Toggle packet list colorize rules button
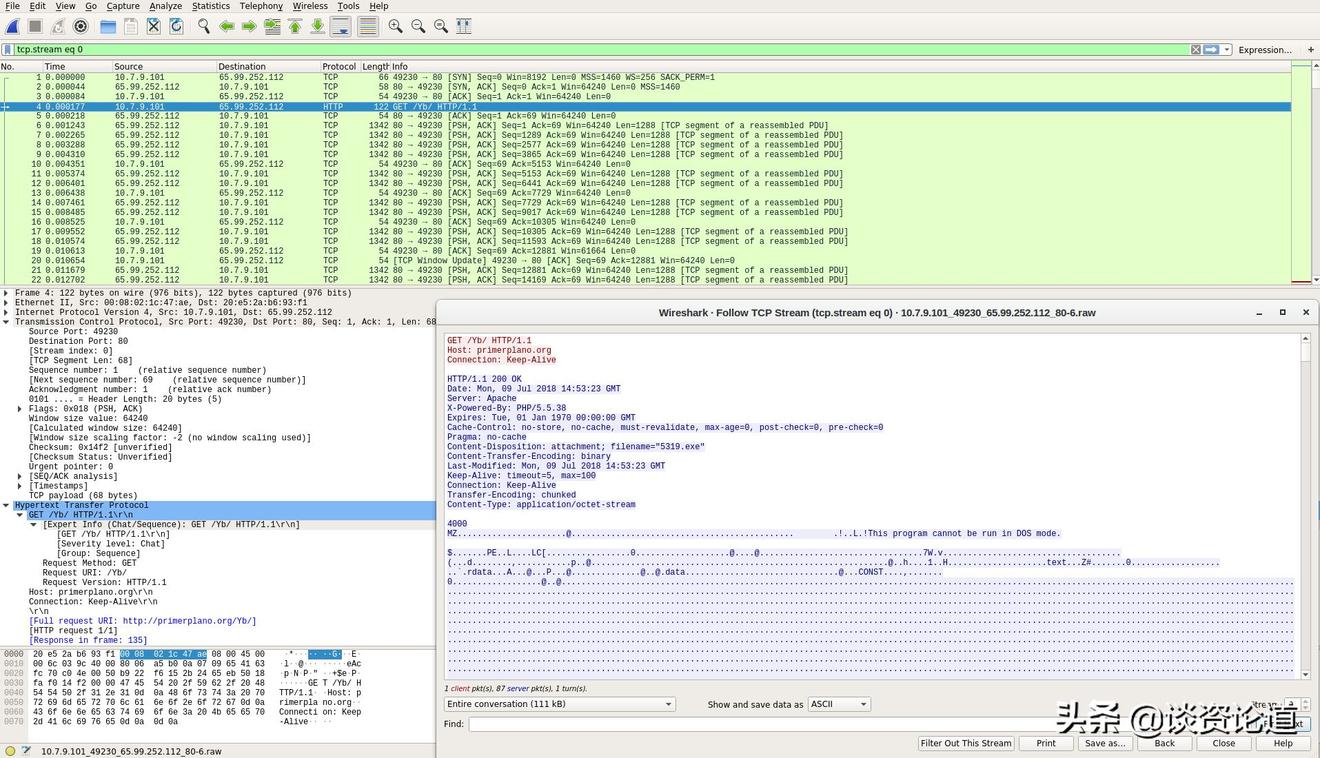This screenshot has height=758, width=1320. pyautogui.click(x=368, y=26)
